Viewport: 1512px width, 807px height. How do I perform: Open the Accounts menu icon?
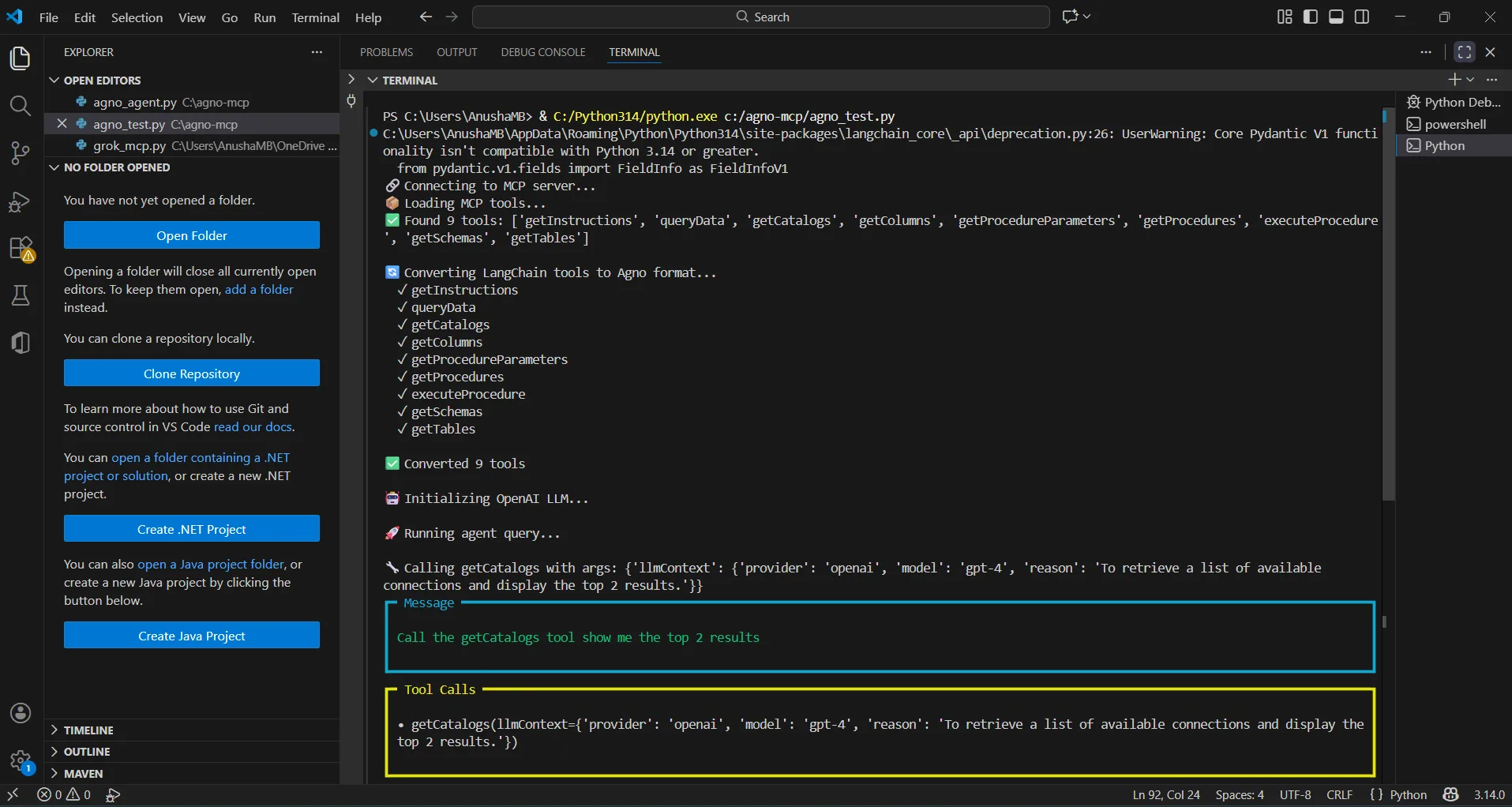coord(21,713)
